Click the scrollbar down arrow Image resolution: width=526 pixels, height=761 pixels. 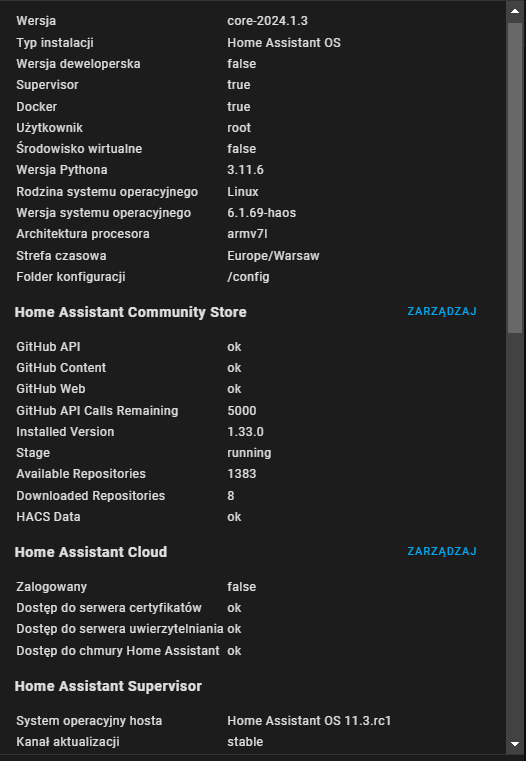(515, 744)
